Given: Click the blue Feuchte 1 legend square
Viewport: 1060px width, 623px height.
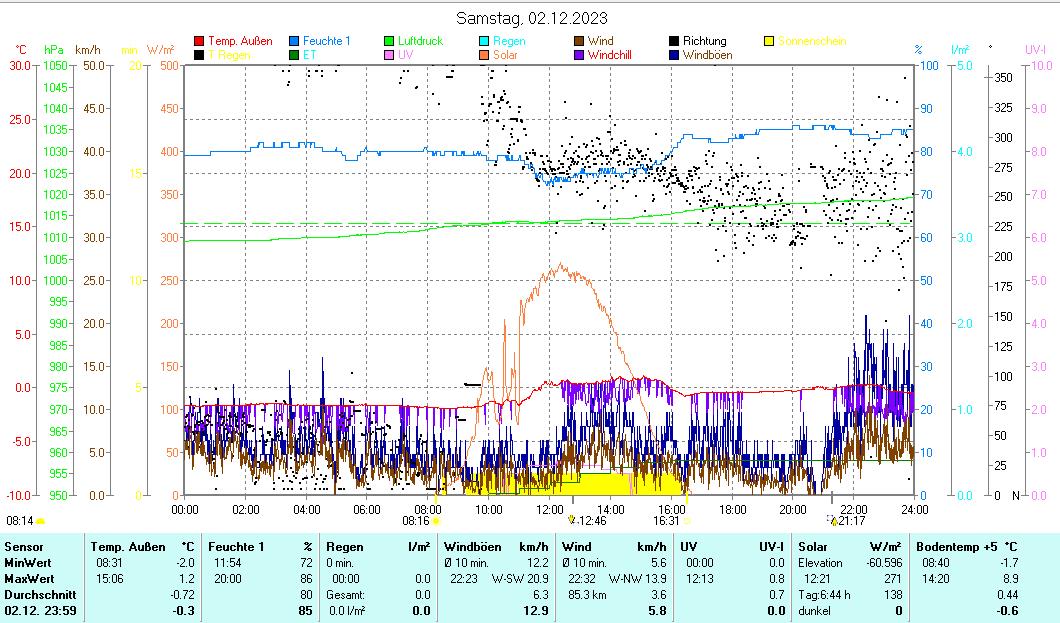Looking at the screenshot, I should 295,41.
